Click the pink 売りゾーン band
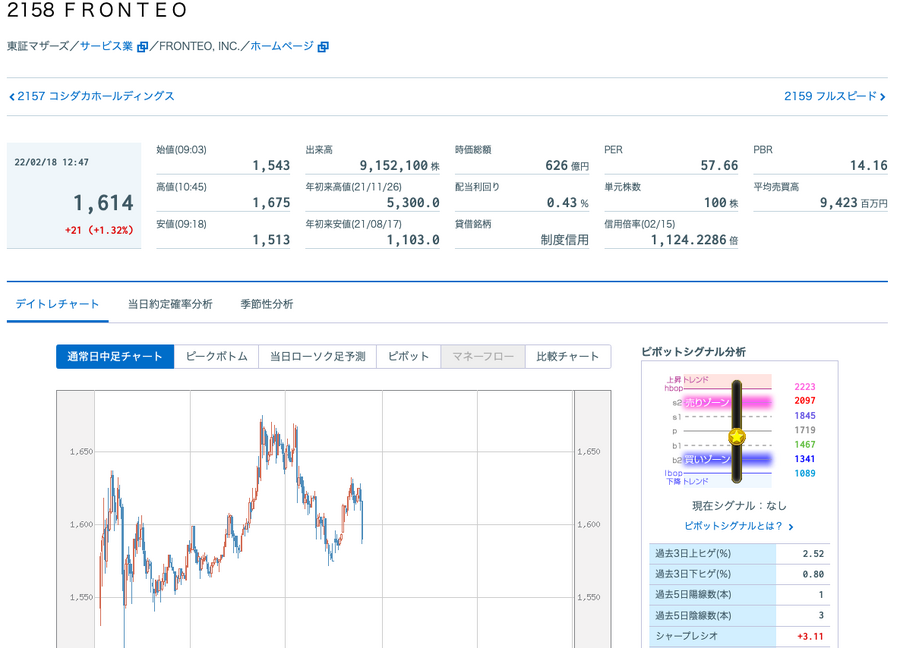900x648 pixels. (727, 402)
